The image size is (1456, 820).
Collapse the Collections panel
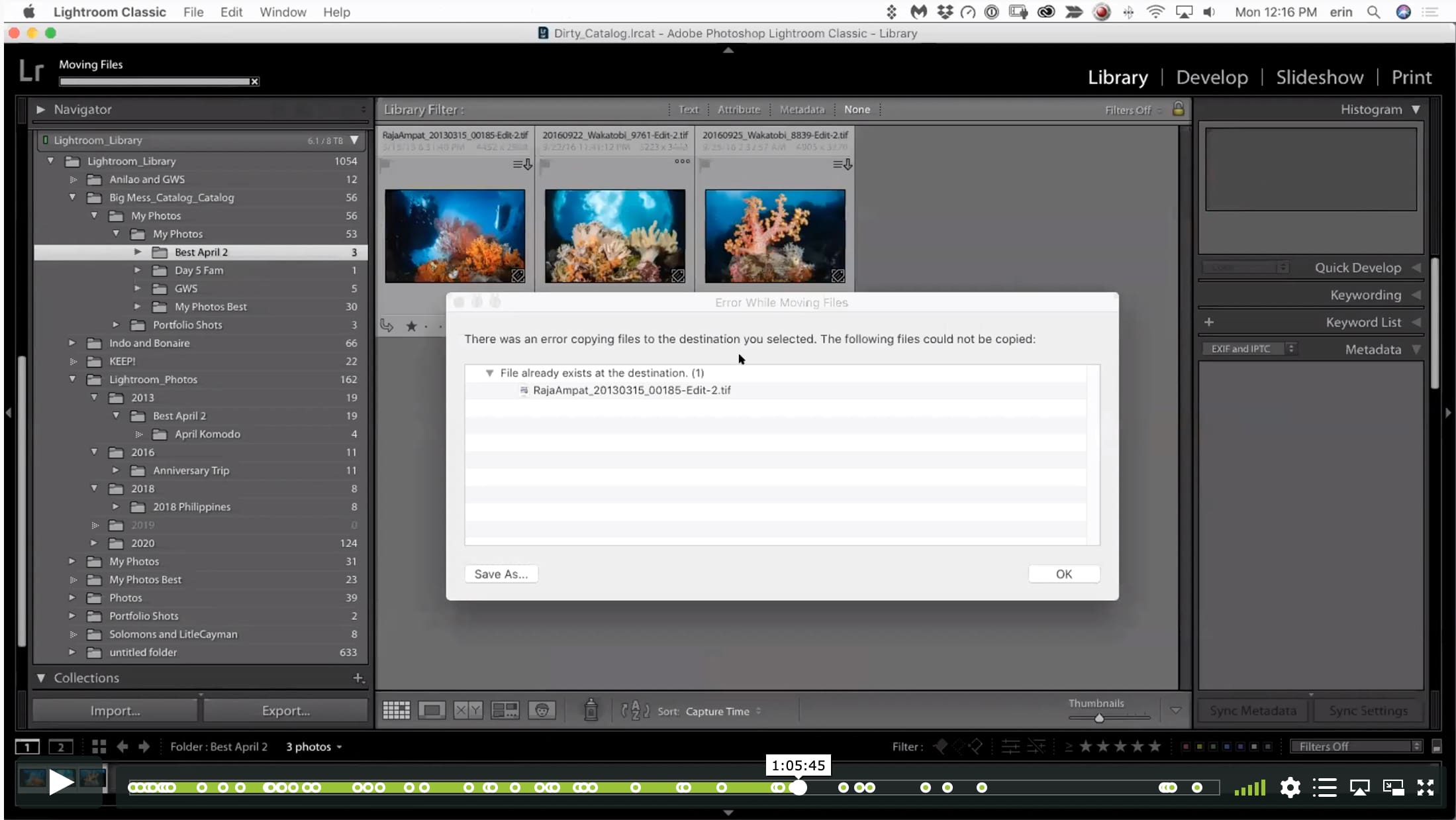(41, 678)
